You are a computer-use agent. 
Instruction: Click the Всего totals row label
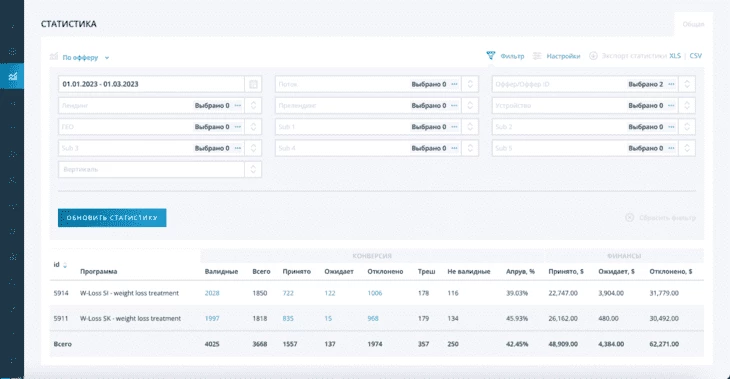62,344
